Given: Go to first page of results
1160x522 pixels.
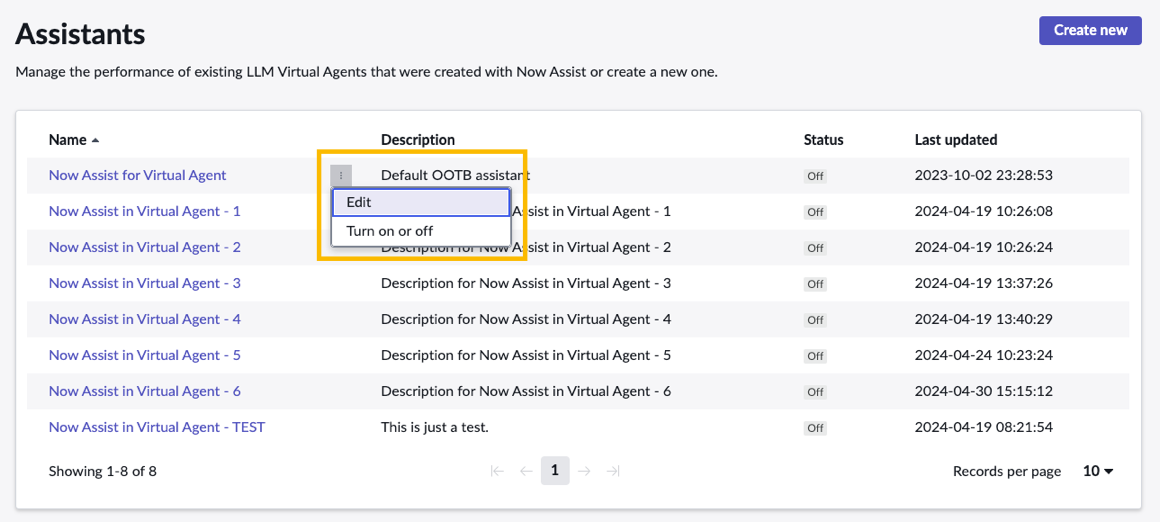Looking at the screenshot, I should (497, 471).
